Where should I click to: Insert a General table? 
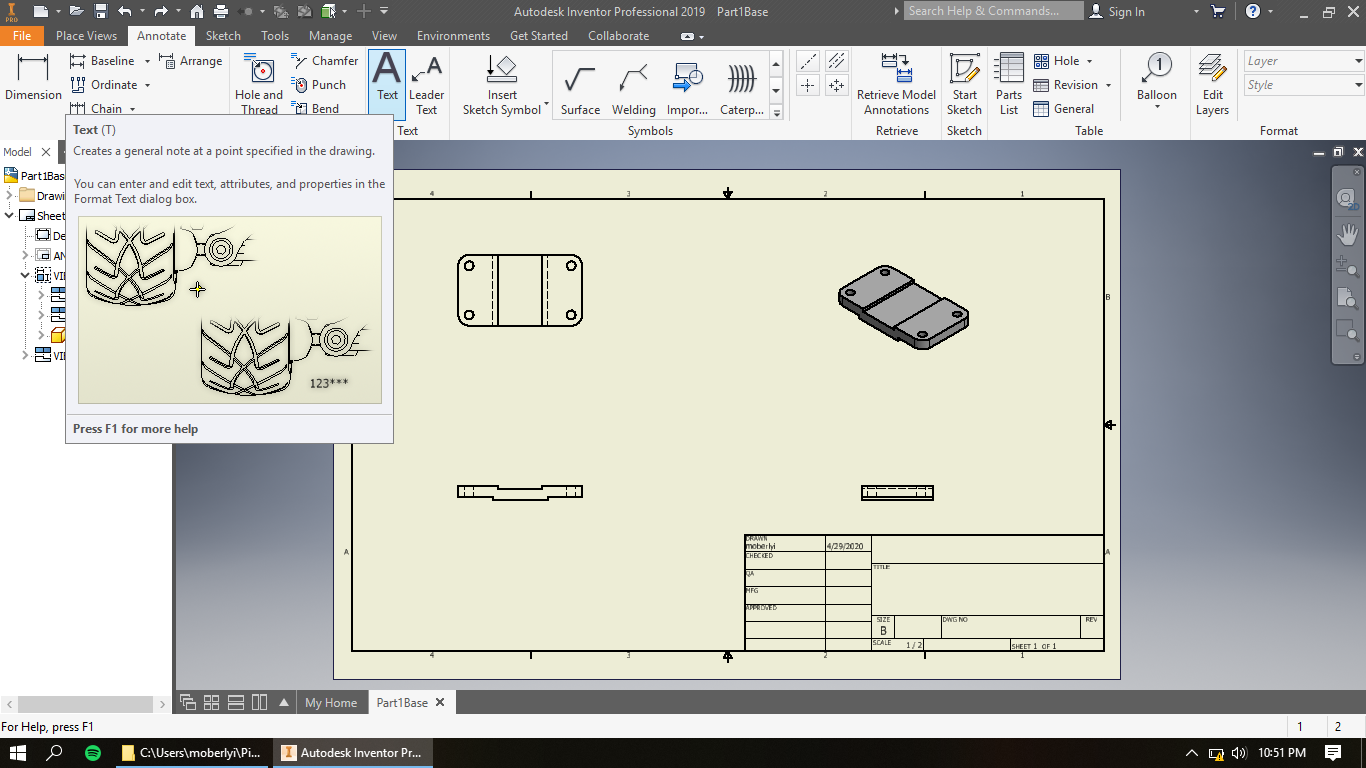pyautogui.click(x=1063, y=109)
